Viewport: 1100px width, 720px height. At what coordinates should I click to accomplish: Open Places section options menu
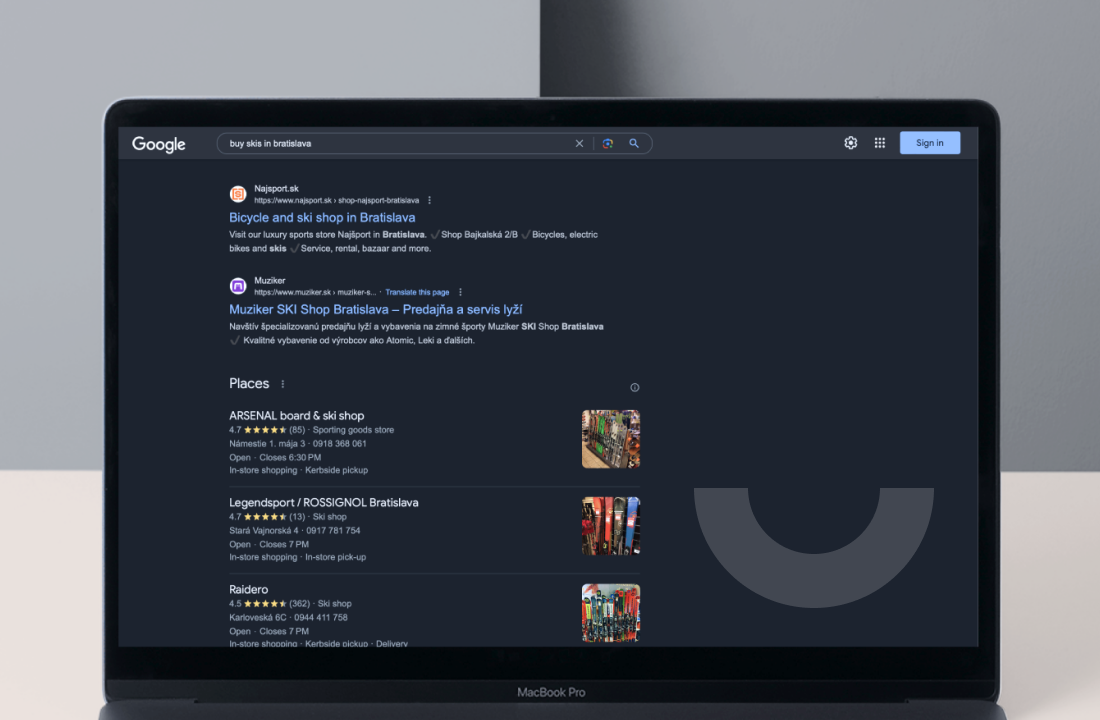(x=283, y=384)
